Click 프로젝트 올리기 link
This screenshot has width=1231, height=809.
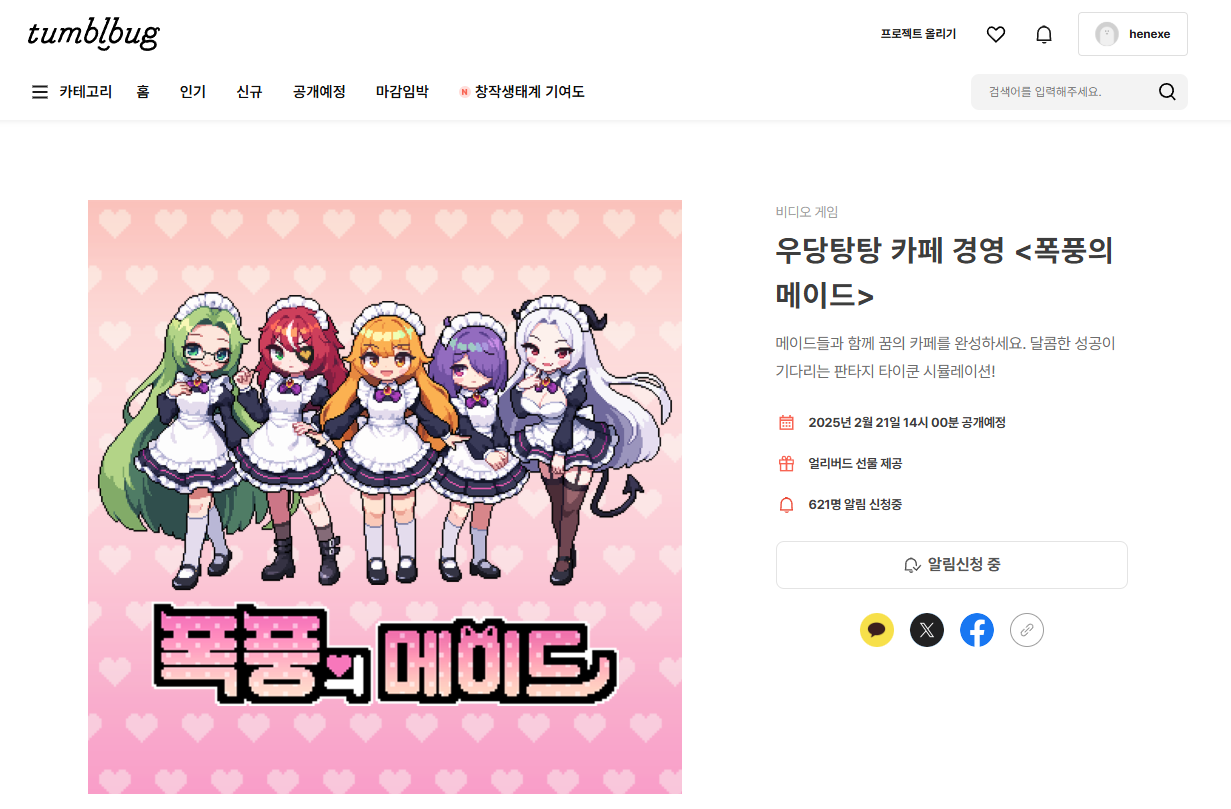pos(918,34)
